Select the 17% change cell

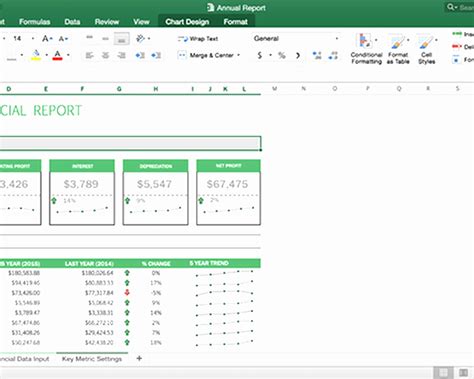click(x=156, y=283)
